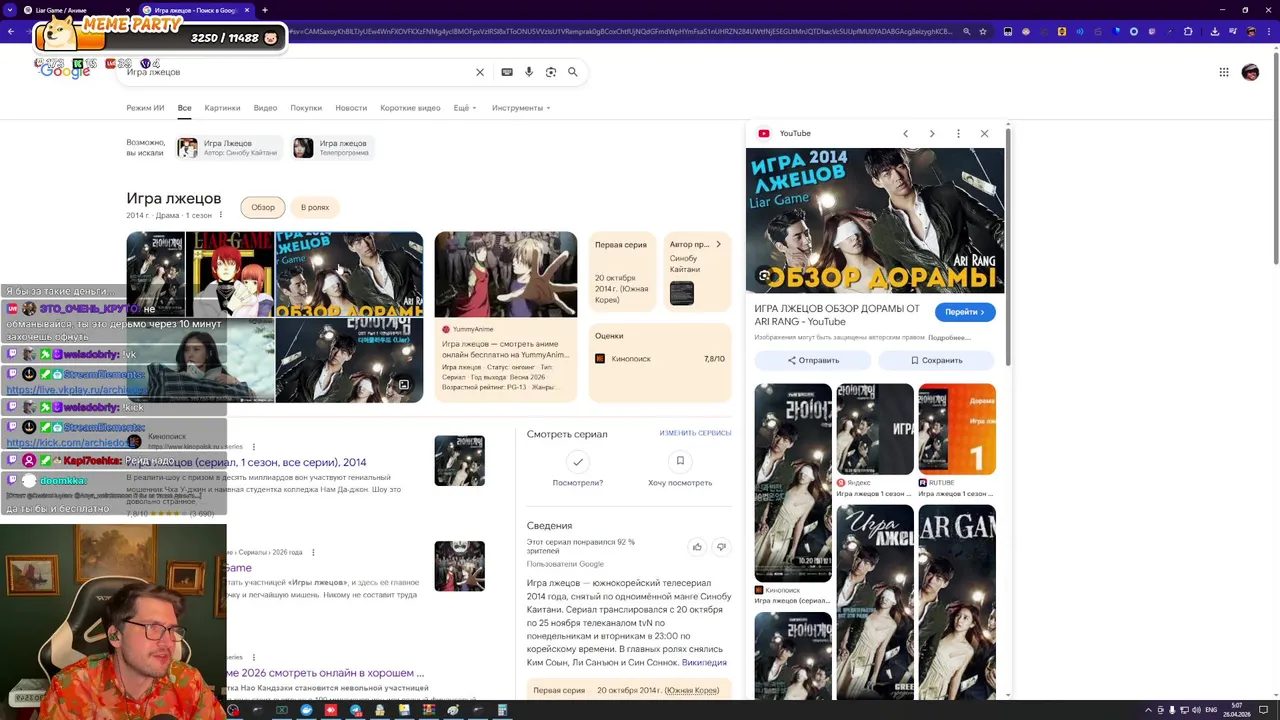The image size is (1280, 720).
Task: Expand the 'Инструменты' dropdown
Action: click(521, 108)
